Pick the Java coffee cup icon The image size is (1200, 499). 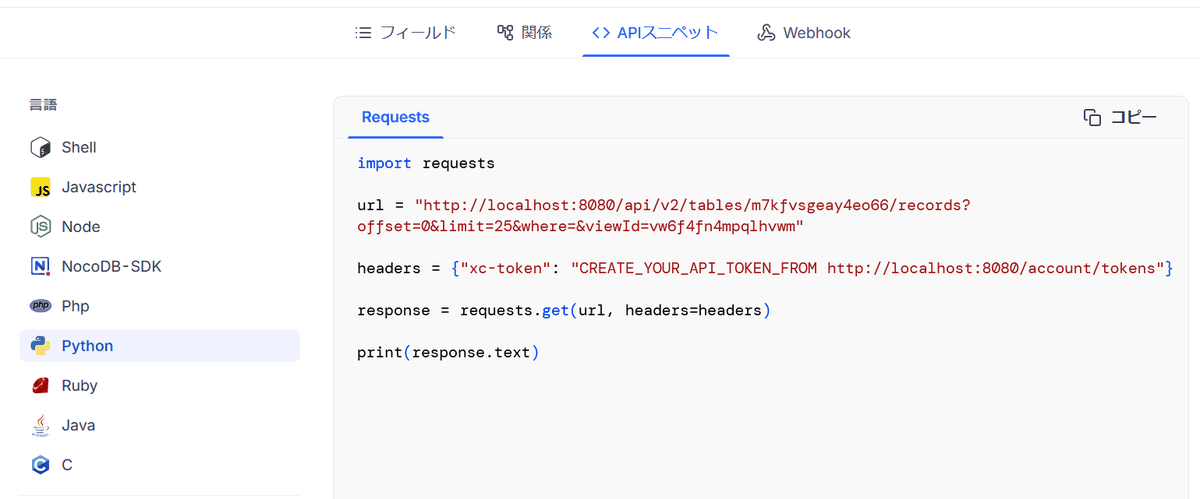[41, 425]
